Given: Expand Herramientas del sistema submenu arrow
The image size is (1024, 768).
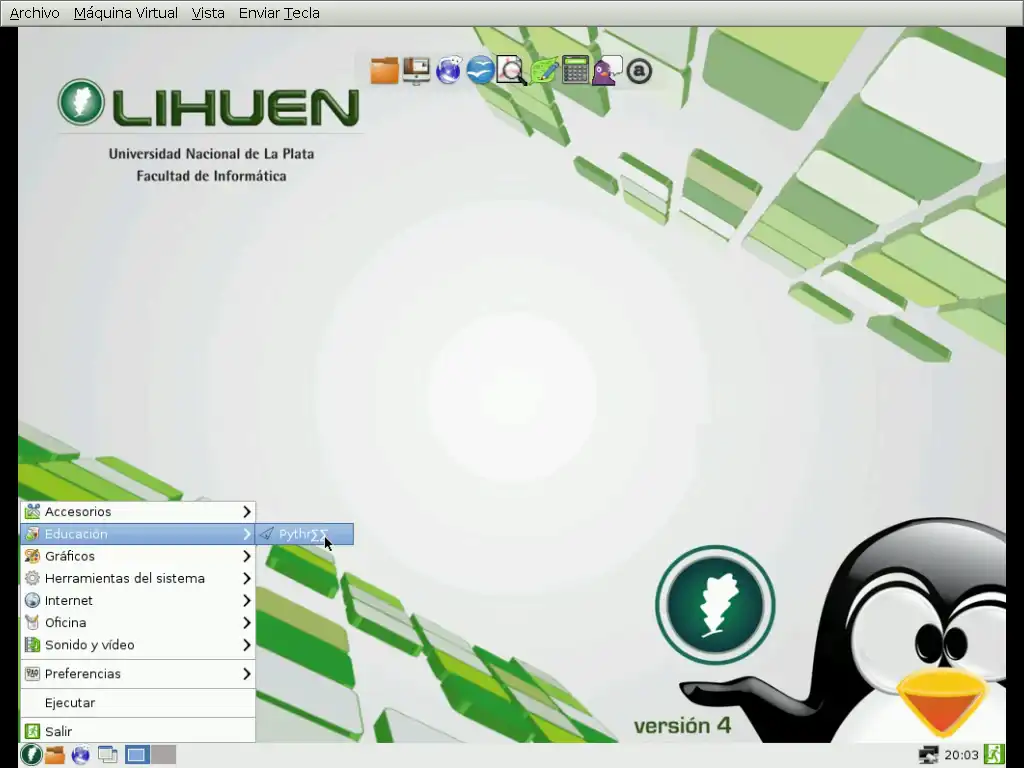Looking at the screenshot, I should [x=246, y=578].
